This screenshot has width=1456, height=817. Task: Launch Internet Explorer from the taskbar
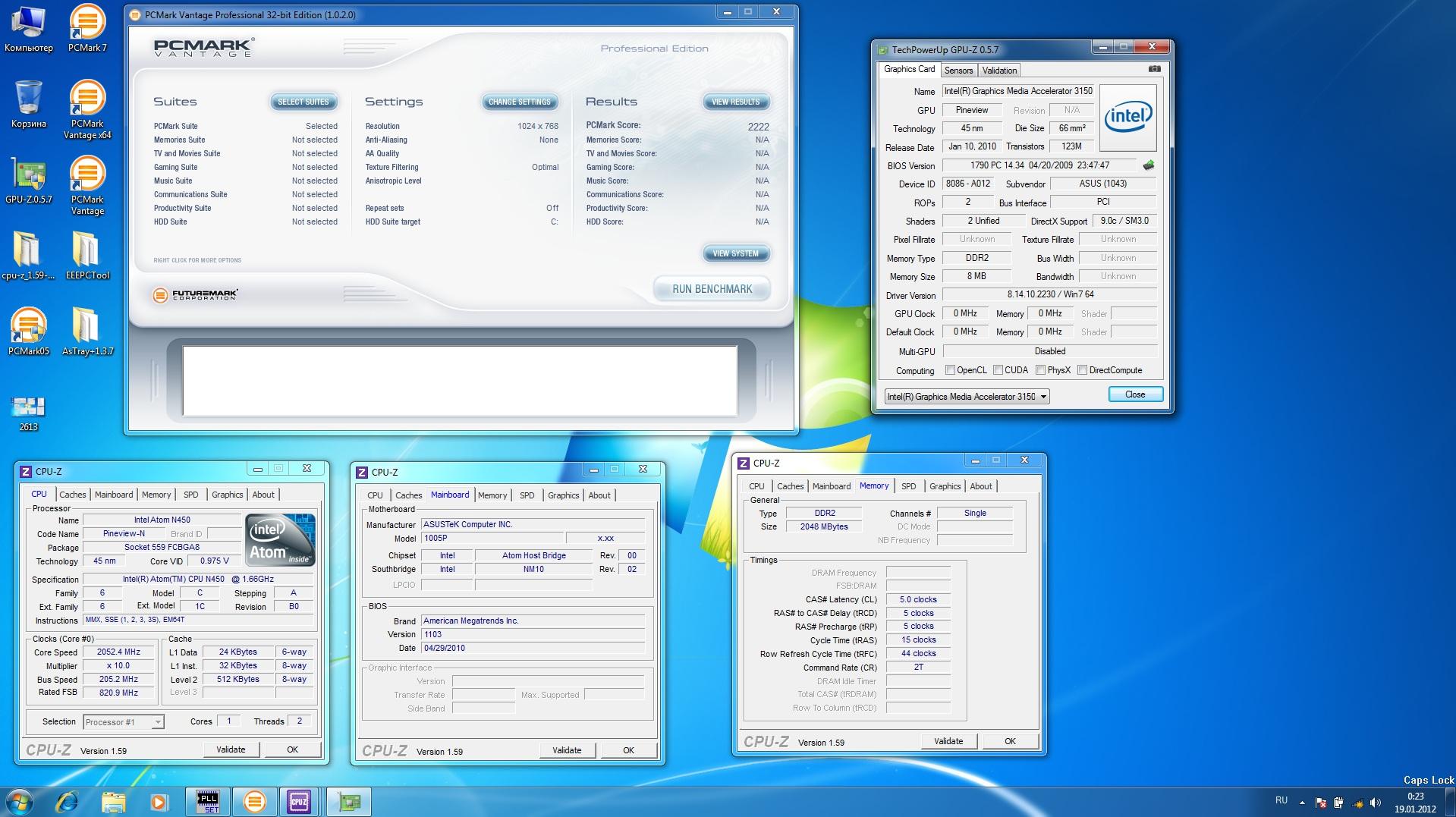[x=68, y=802]
